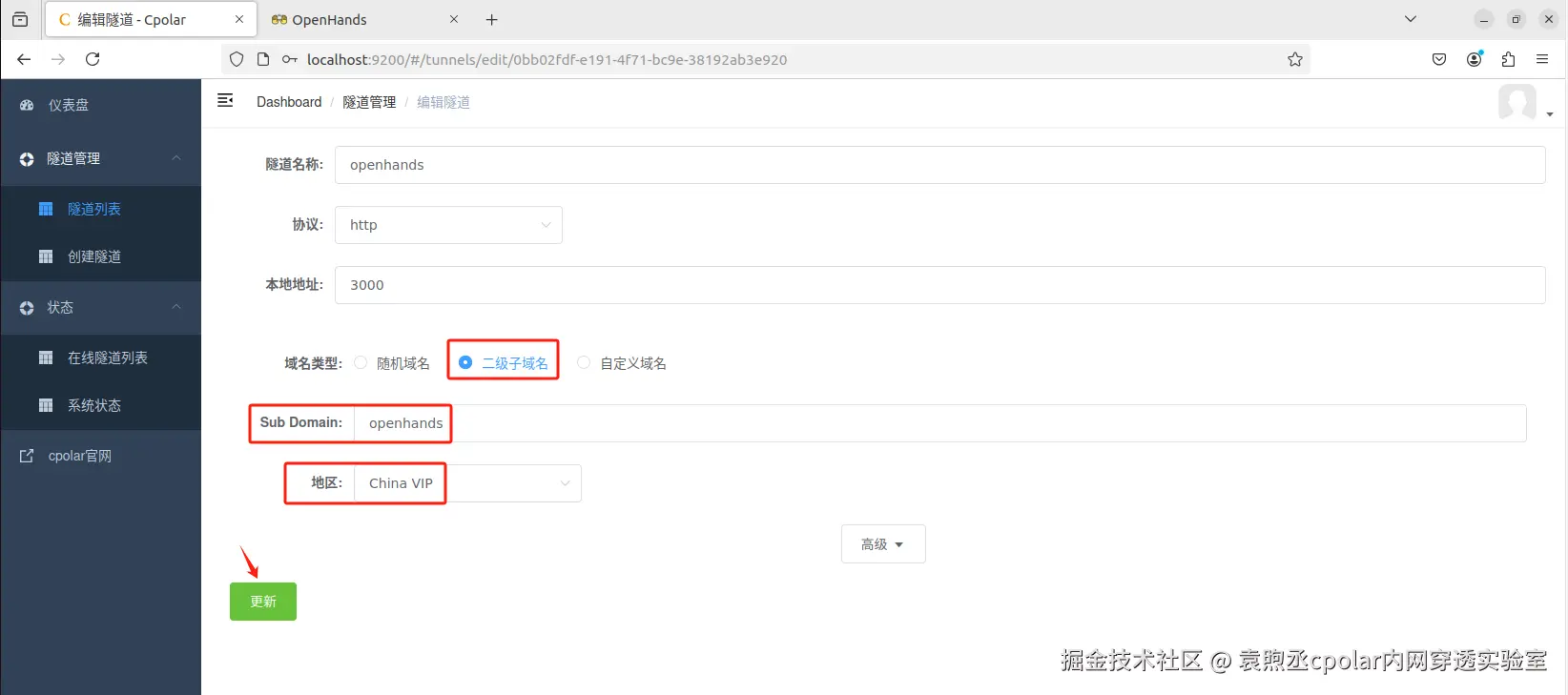
Task: Go to 创建隧道 in the sidebar
Action: pos(101,256)
